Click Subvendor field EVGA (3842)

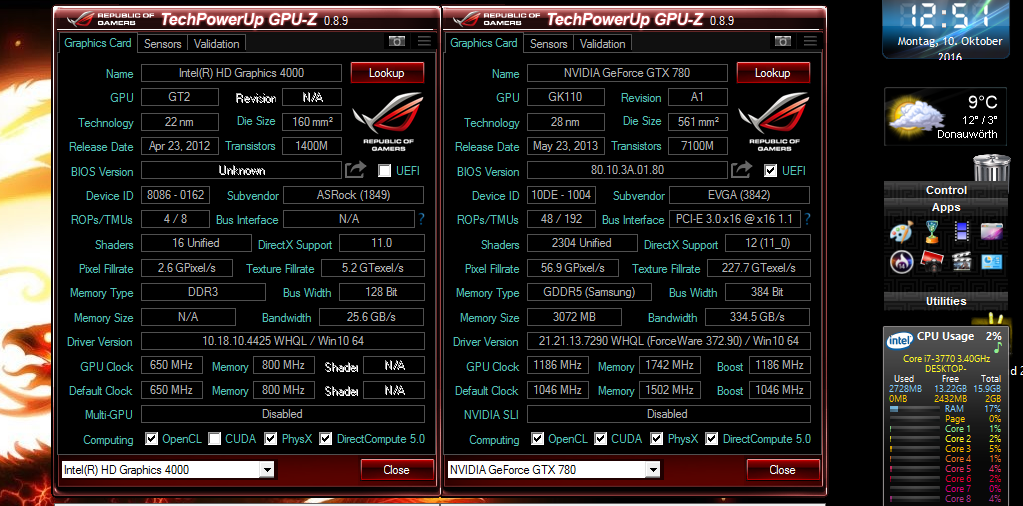739,195
